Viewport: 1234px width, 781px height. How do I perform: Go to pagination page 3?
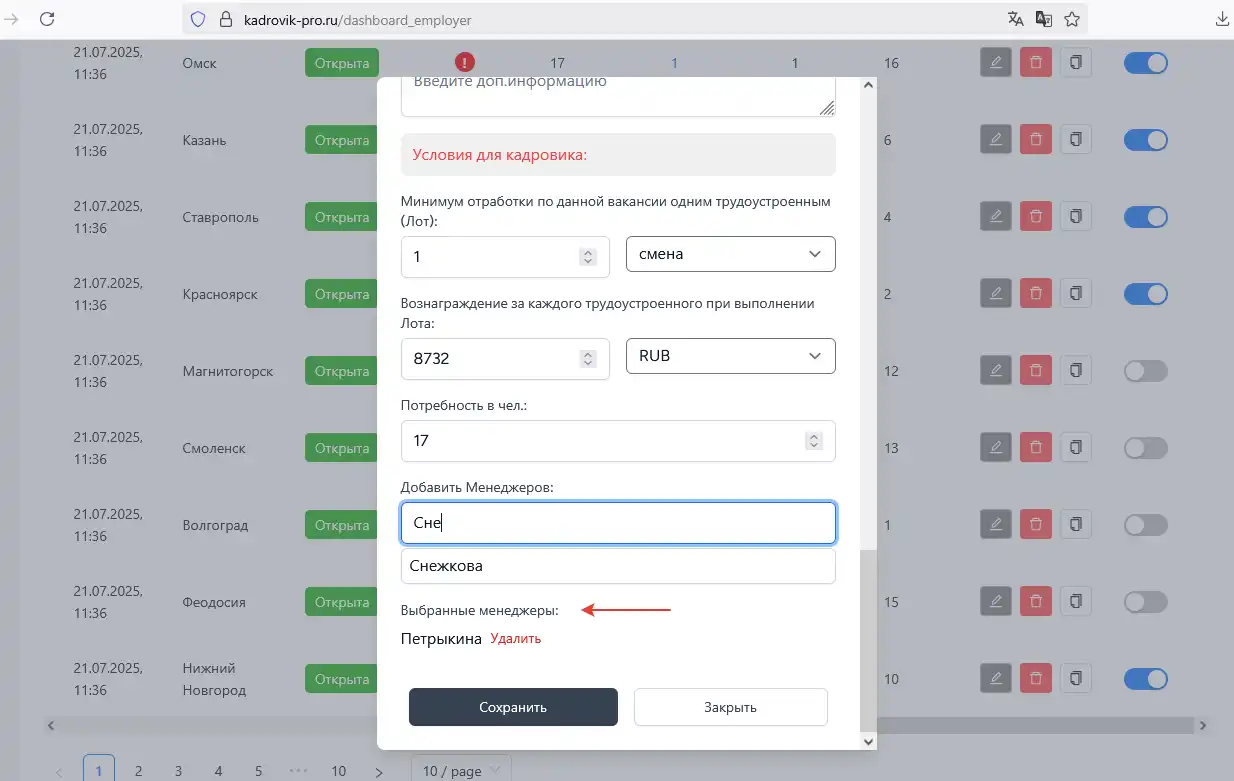pyautogui.click(x=178, y=771)
